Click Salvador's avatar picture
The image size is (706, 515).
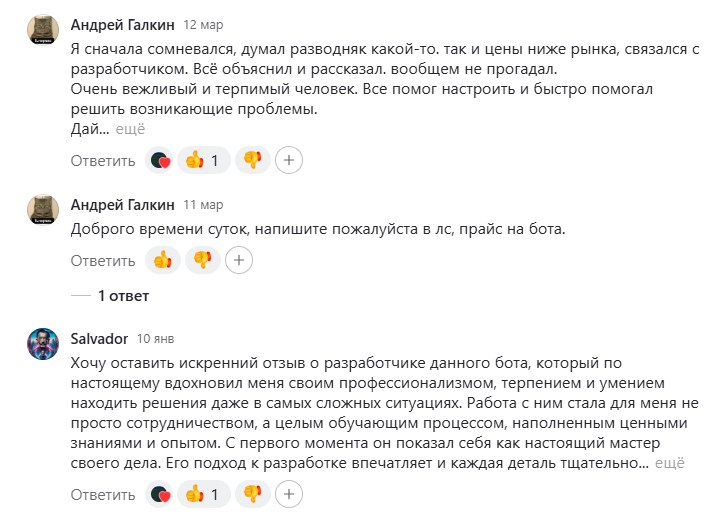click(x=43, y=344)
